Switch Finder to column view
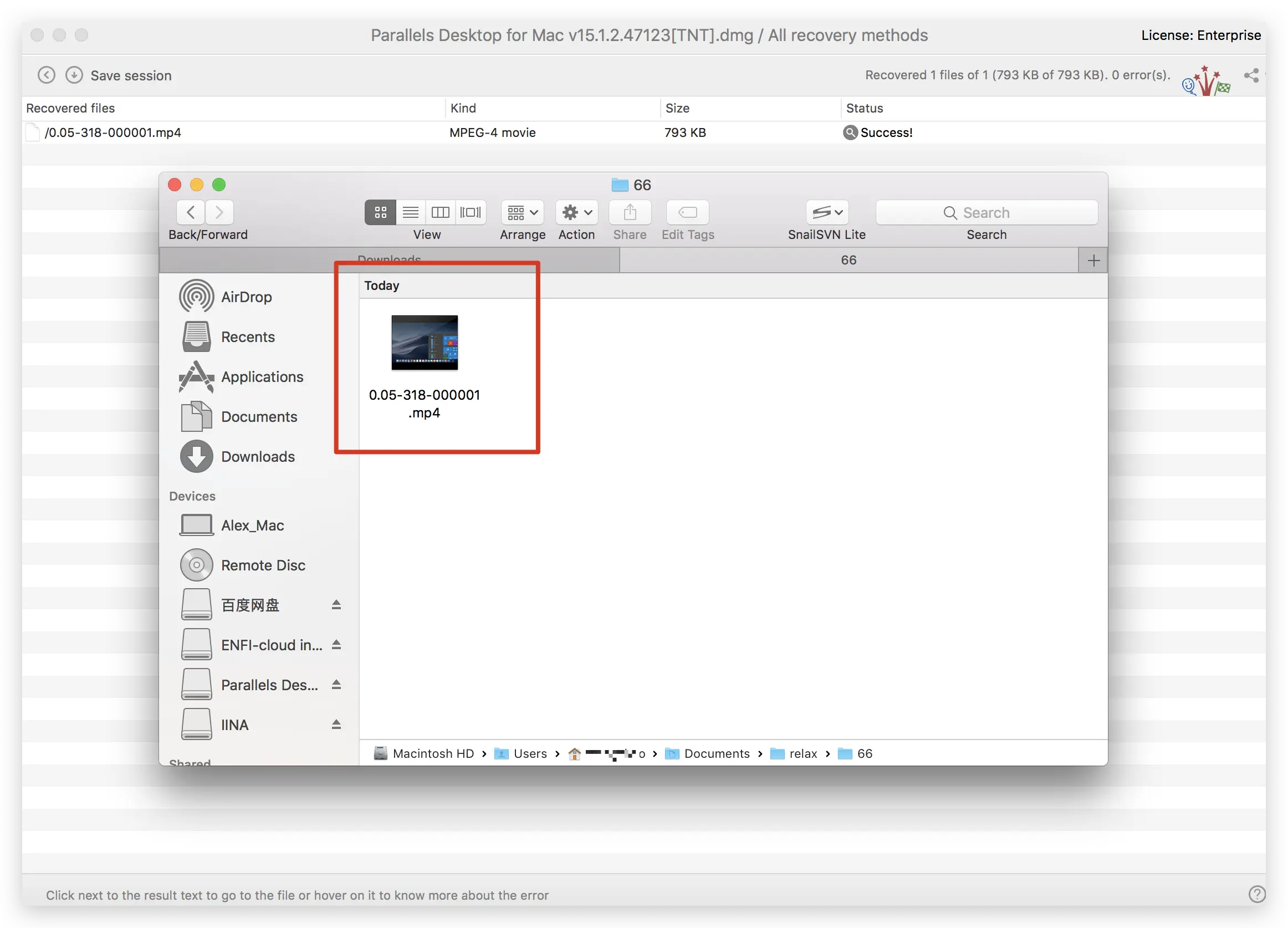Image resolution: width=1288 pixels, height=928 pixels. pyautogui.click(x=440, y=212)
